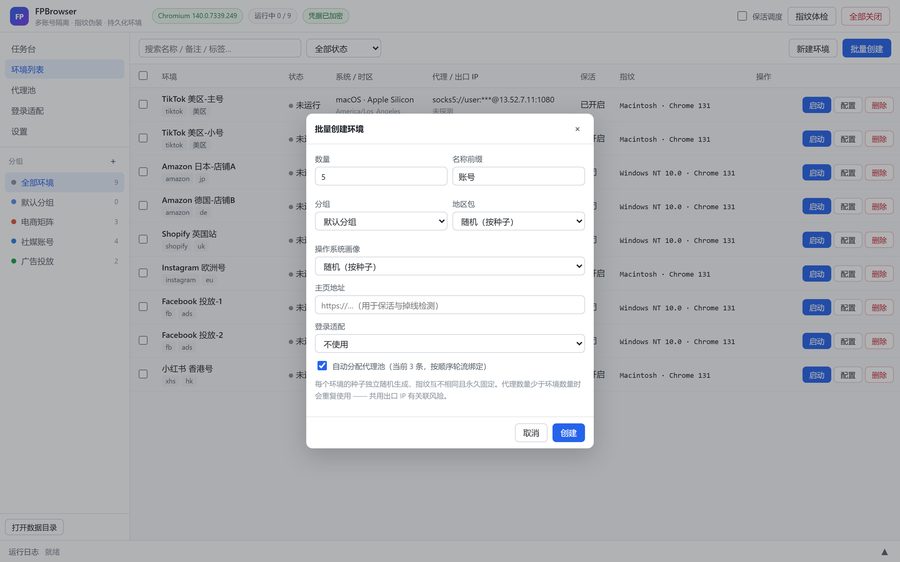
Task: Click 取消 button in dialog
Action: coord(531,433)
